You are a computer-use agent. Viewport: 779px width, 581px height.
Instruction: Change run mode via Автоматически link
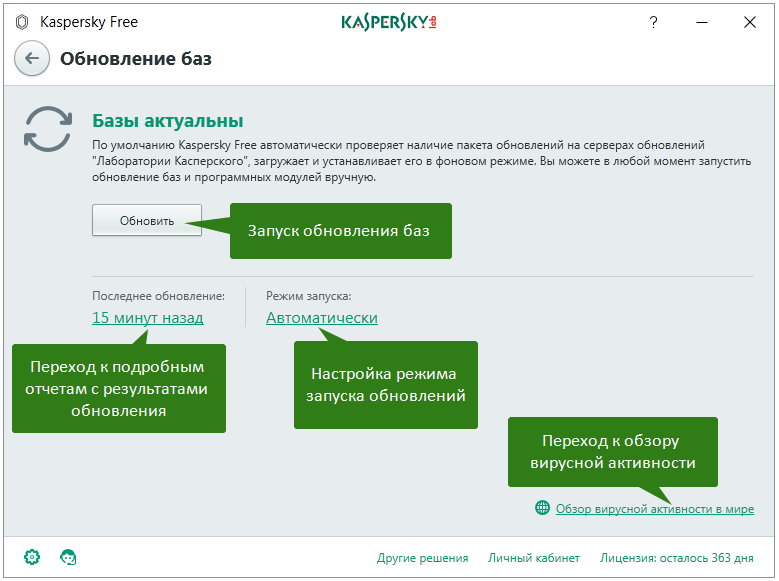tap(322, 318)
